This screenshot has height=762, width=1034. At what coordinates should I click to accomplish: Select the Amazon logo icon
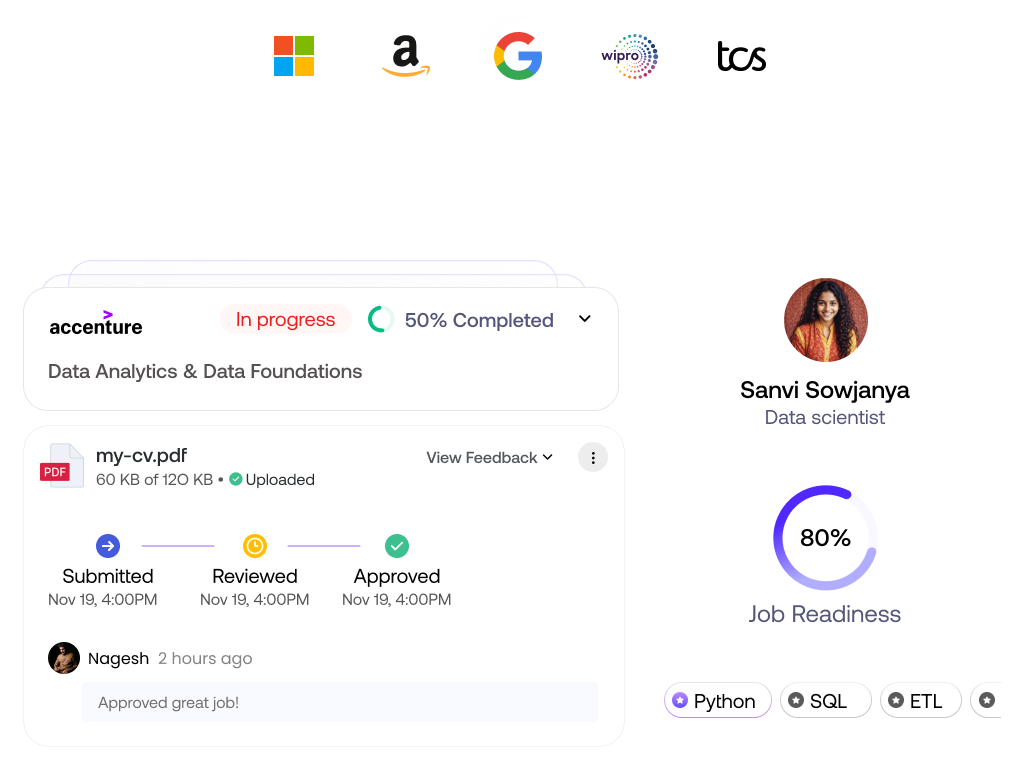coord(406,56)
